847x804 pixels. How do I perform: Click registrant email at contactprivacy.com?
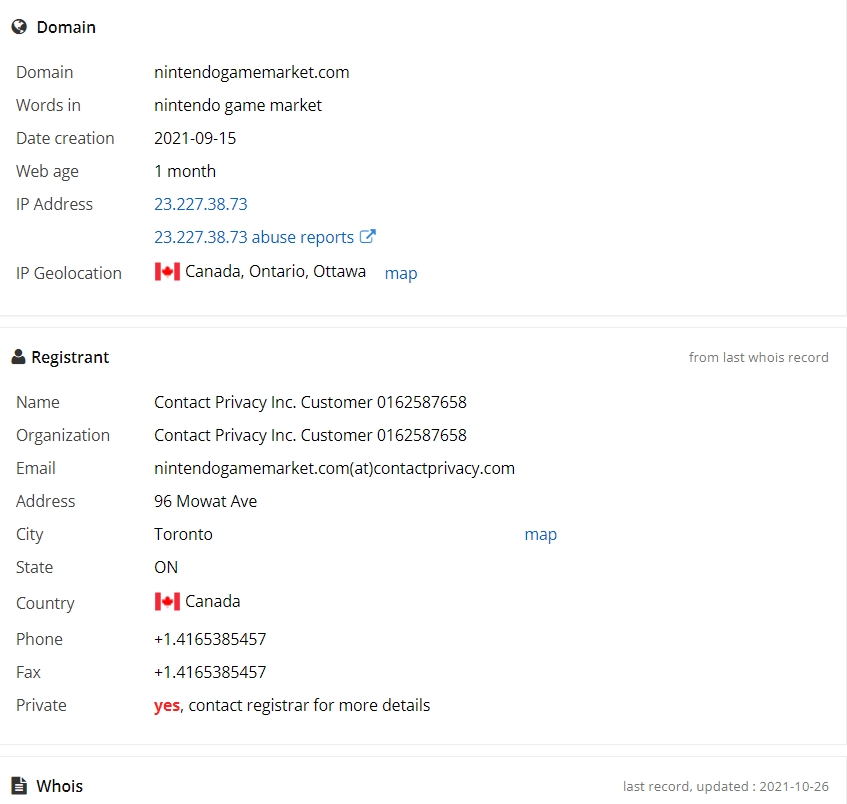point(334,468)
